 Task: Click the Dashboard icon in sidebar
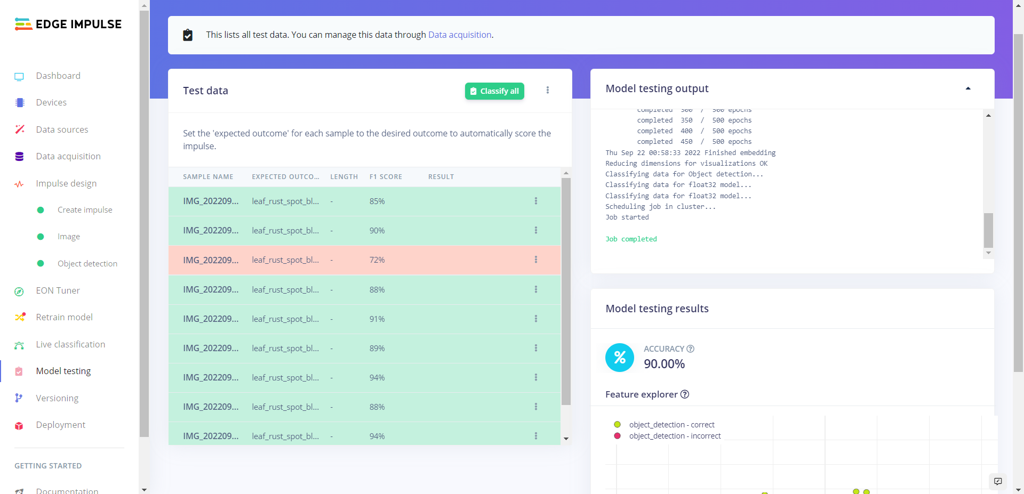pyautogui.click(x=19, y=76)
